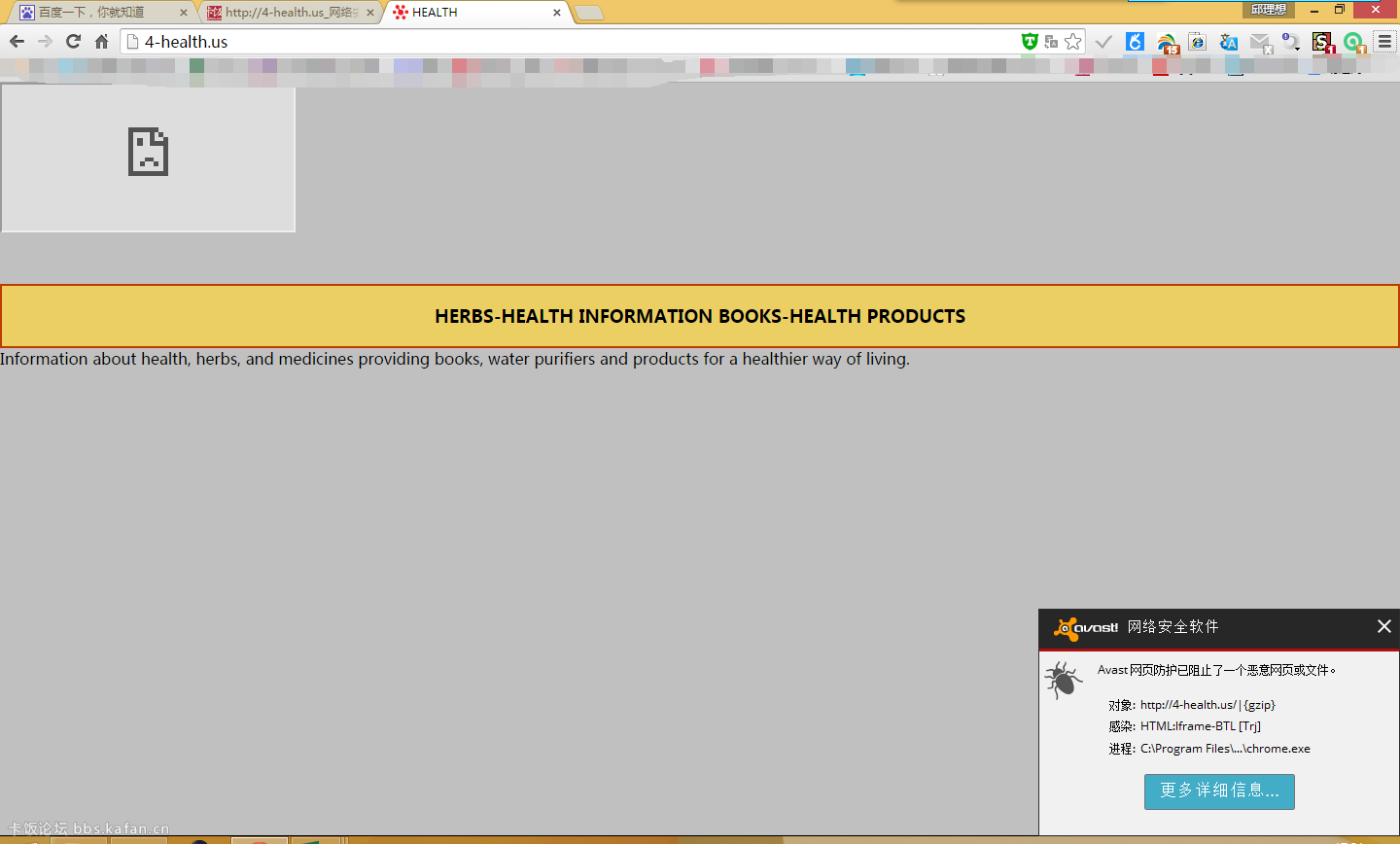The width and height of the screenshot is (1400, 844).
Task: Expand the round knob extension with dropdown arrow
Action: [x=1291, y=42]
